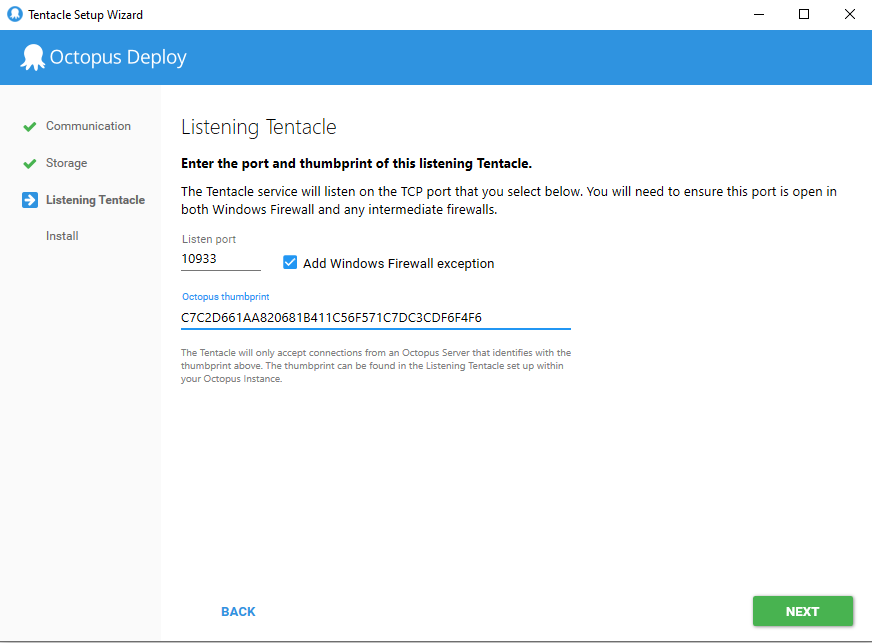Click the "Octopus Deploy" header text
872x643 pixels.
pyautogui.click(x=118, y=58)
